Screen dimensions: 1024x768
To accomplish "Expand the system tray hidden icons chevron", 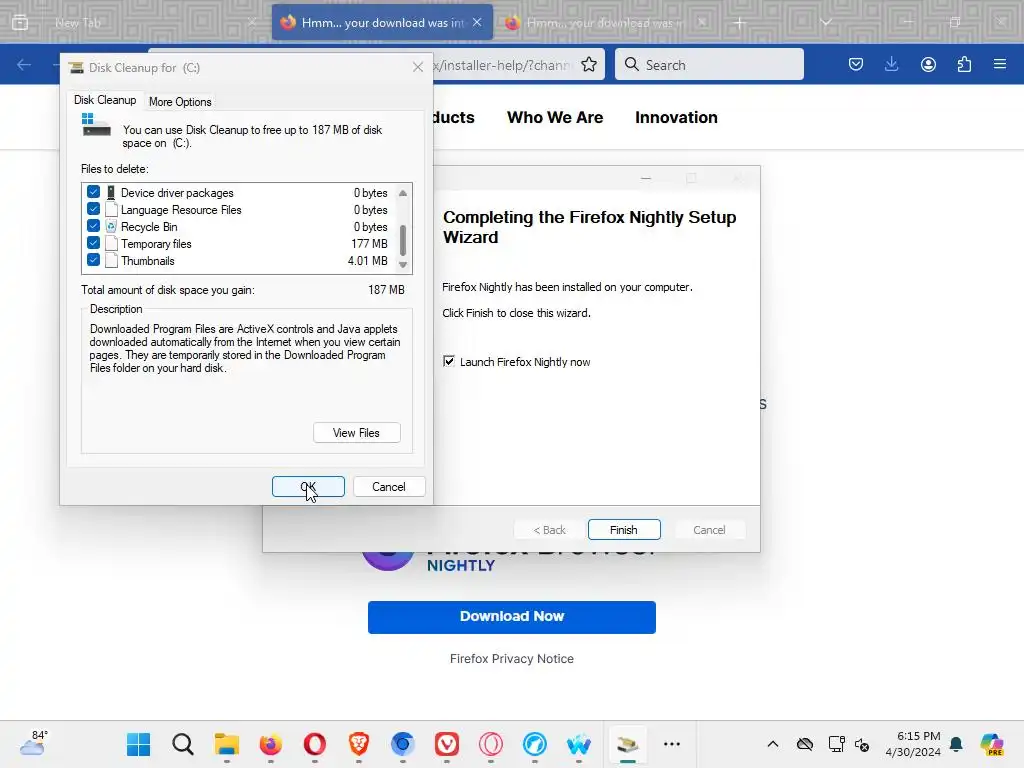I will point(773,744).
